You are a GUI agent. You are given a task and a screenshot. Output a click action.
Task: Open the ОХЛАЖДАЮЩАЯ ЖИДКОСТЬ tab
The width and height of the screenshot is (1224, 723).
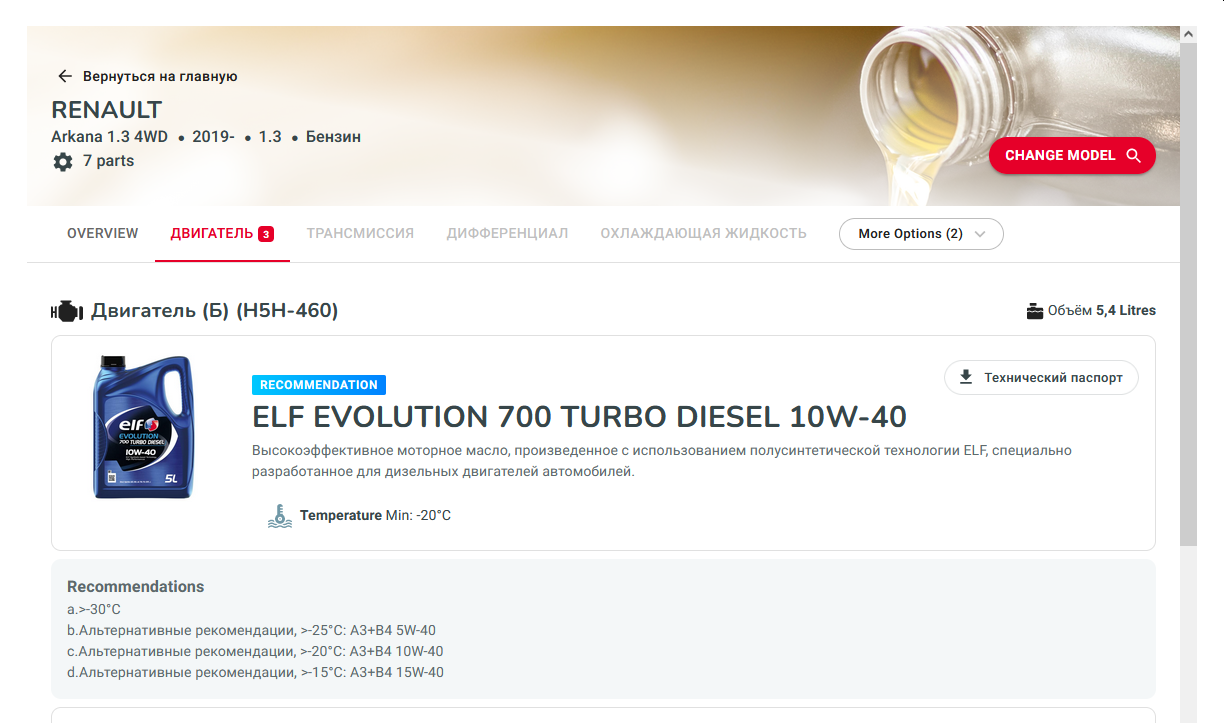pos(703,233)
